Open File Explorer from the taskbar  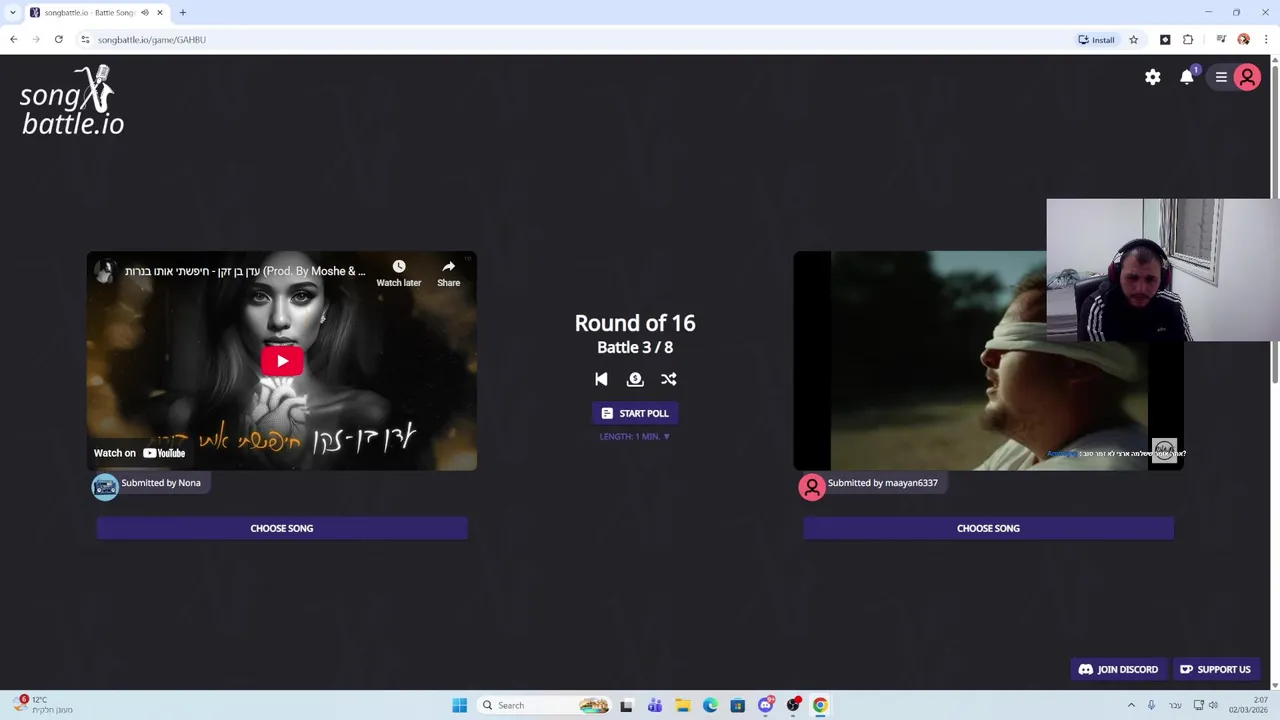click(682, 705)
